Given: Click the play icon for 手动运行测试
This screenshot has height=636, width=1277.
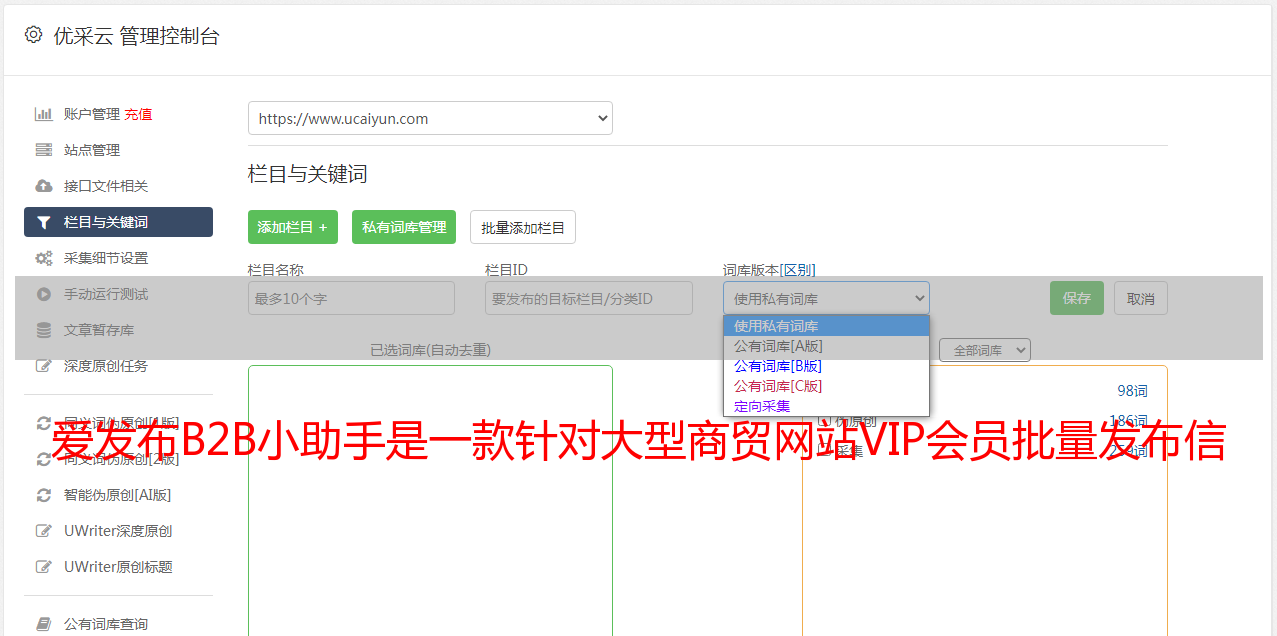Looking at the screenshot, I should [x=43, y=294].
